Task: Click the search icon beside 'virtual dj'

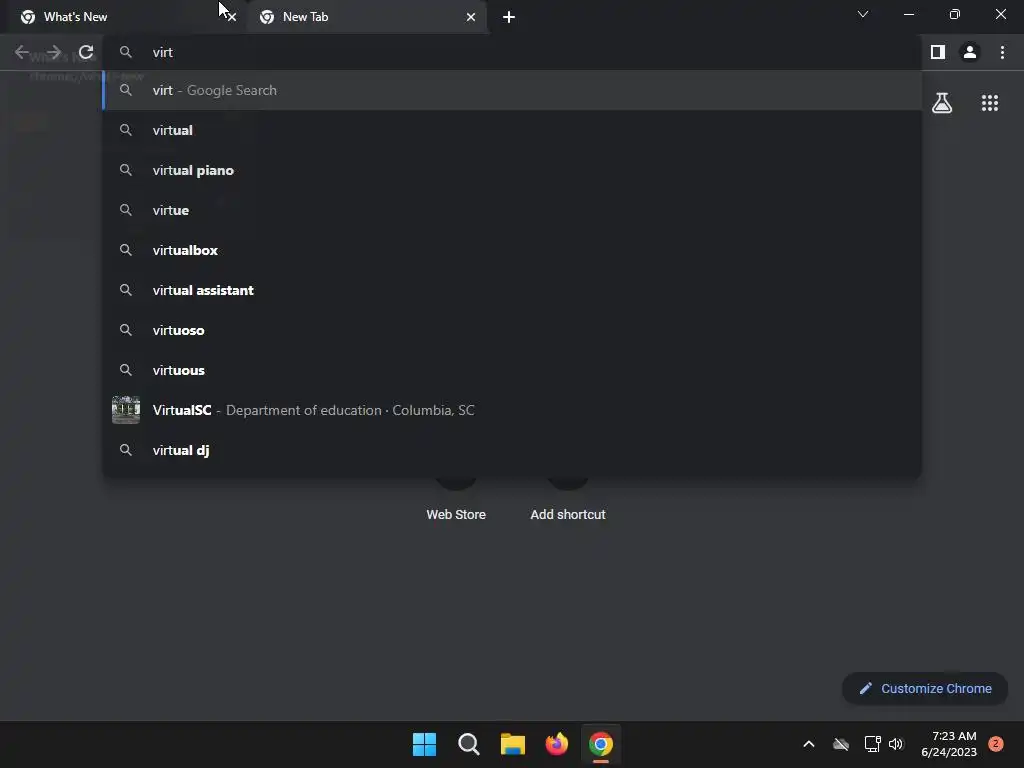Action: (x=126, y=450)
